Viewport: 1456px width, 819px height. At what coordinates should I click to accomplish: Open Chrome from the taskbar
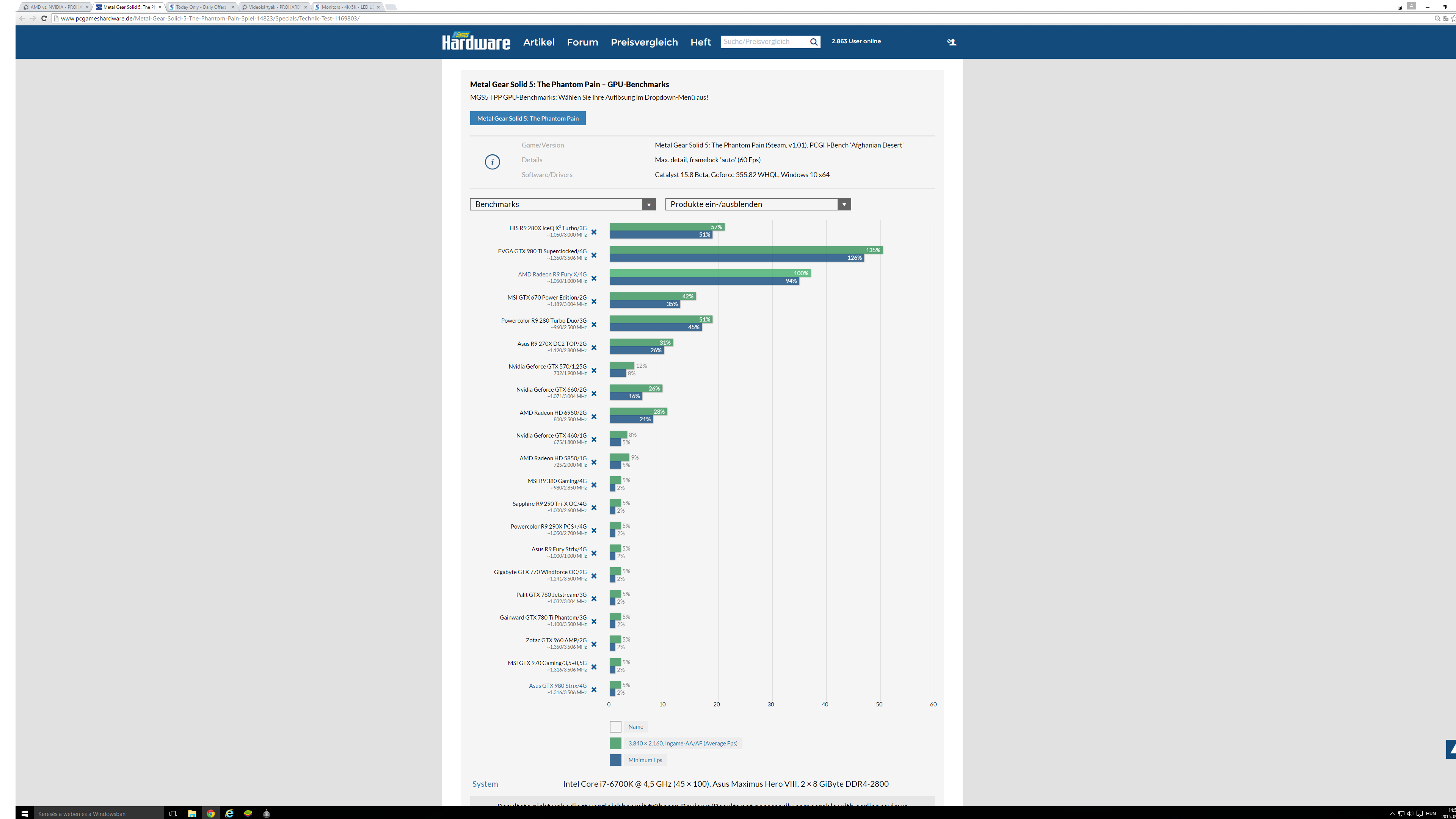[211, 813]
